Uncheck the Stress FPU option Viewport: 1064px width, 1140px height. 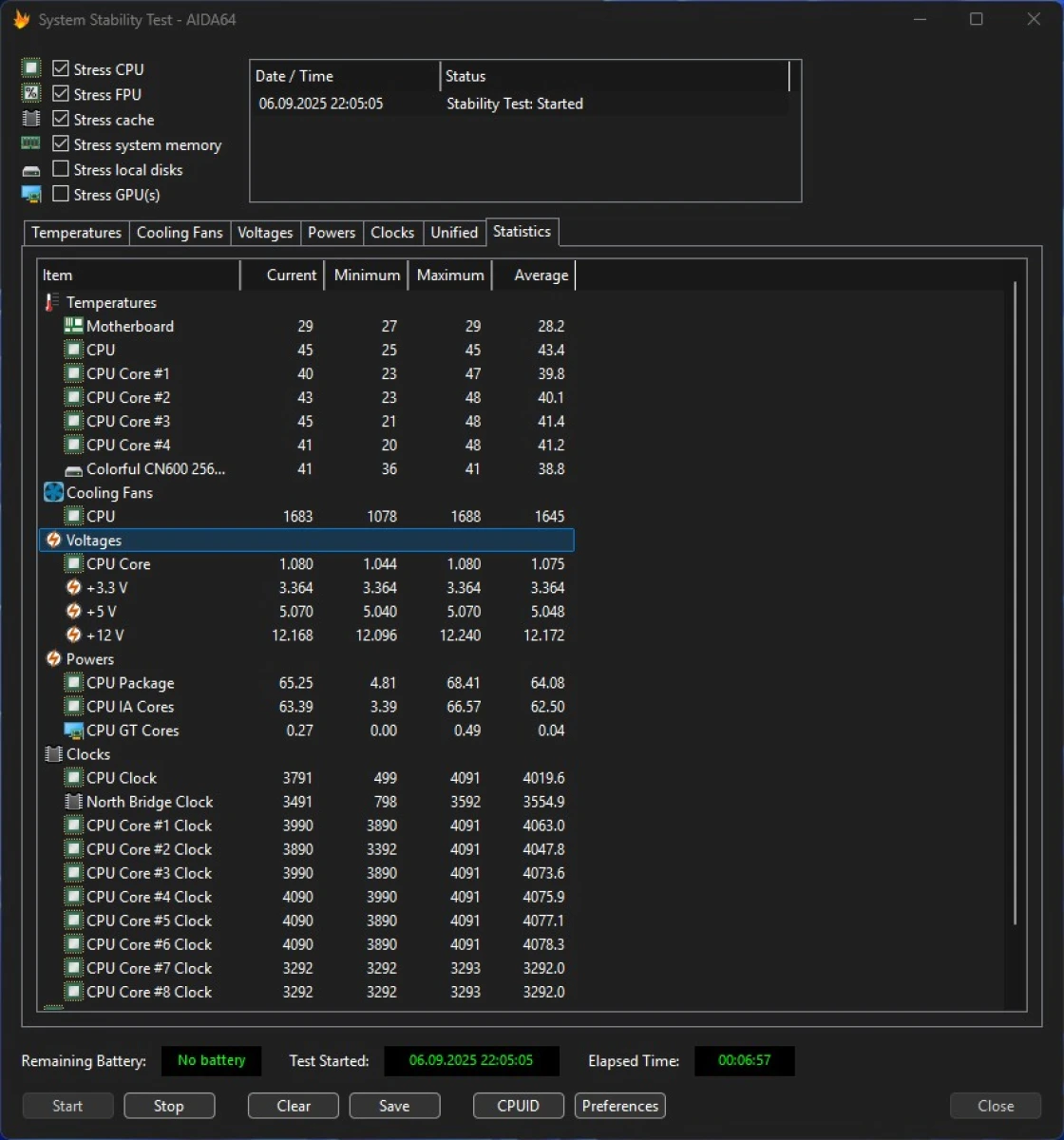coord(61,93)
